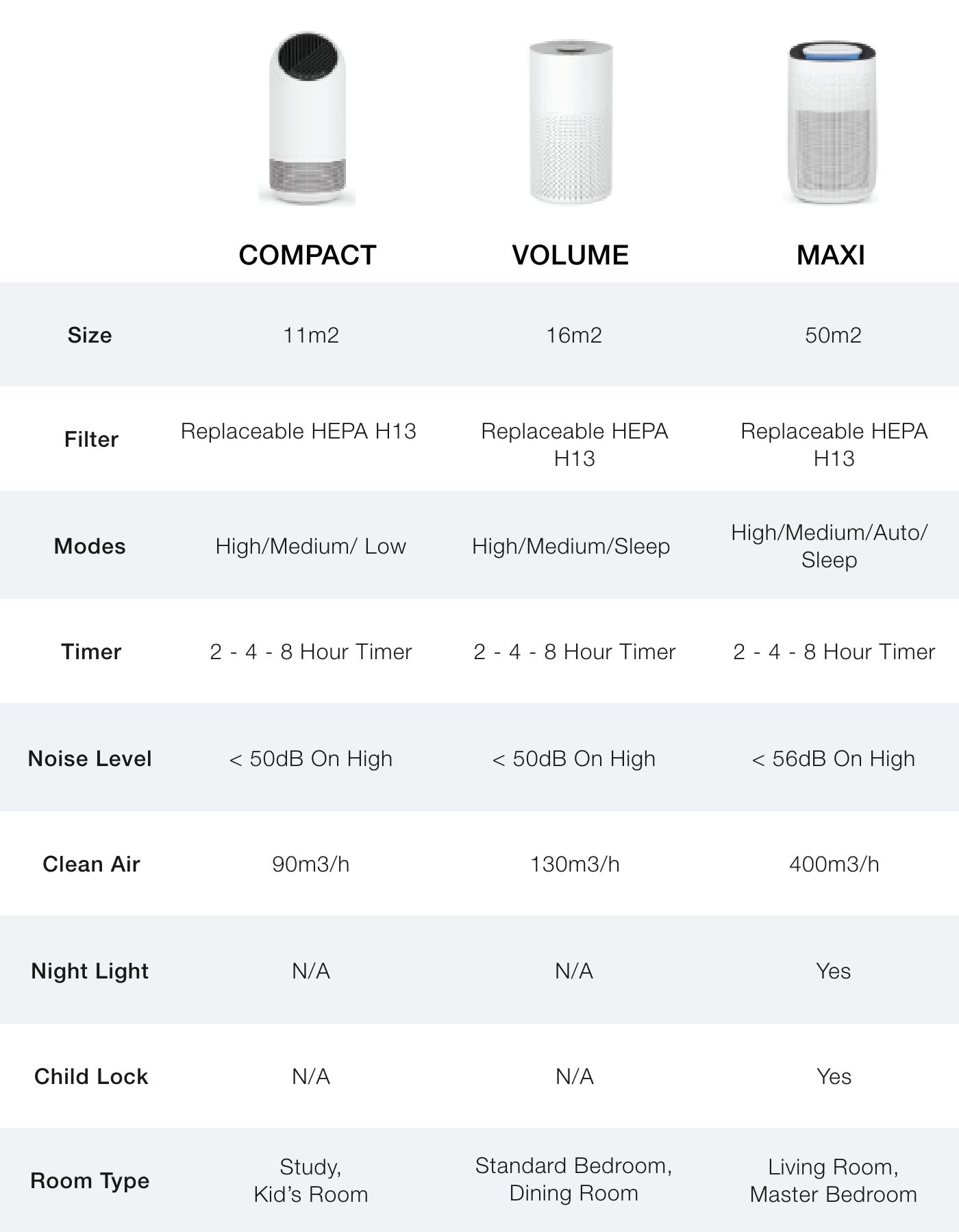
Task: Click the Timer row label
Action: [x=91, y=652]
